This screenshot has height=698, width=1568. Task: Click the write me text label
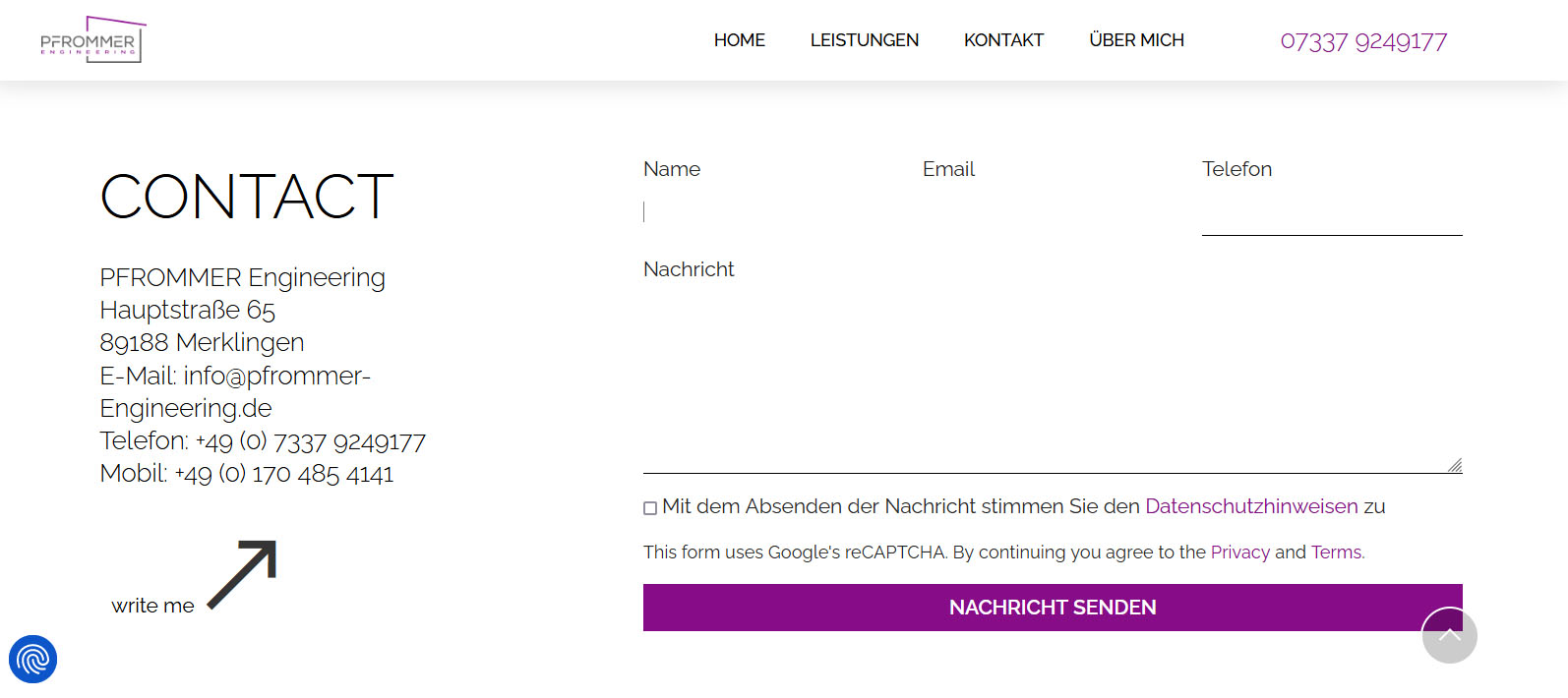[152, 606]
